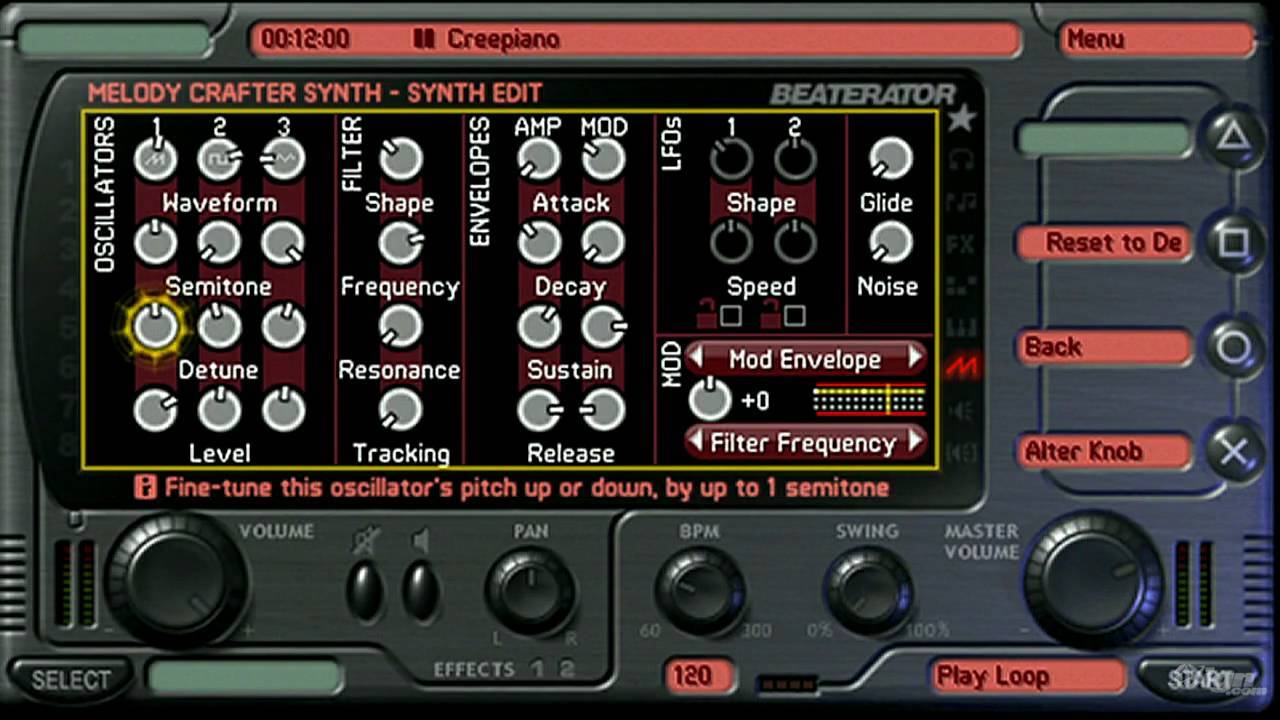Click left arrow of Mod Envelope selector

pos(697,358)
